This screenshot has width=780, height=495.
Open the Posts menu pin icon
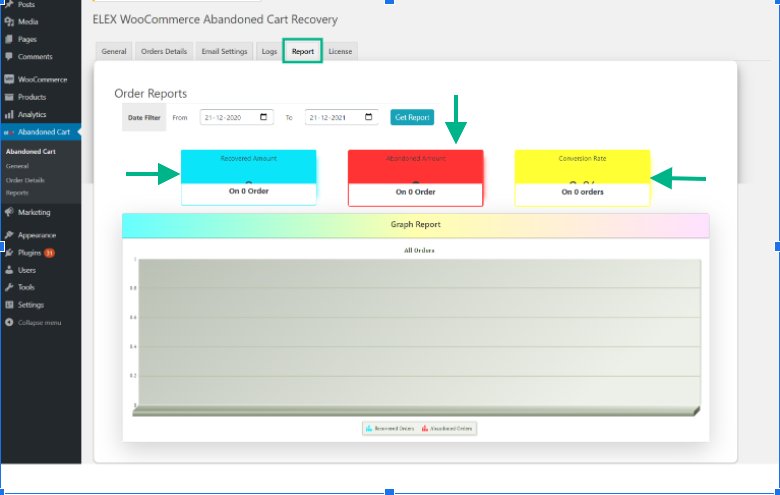click(x=9, y=4)
